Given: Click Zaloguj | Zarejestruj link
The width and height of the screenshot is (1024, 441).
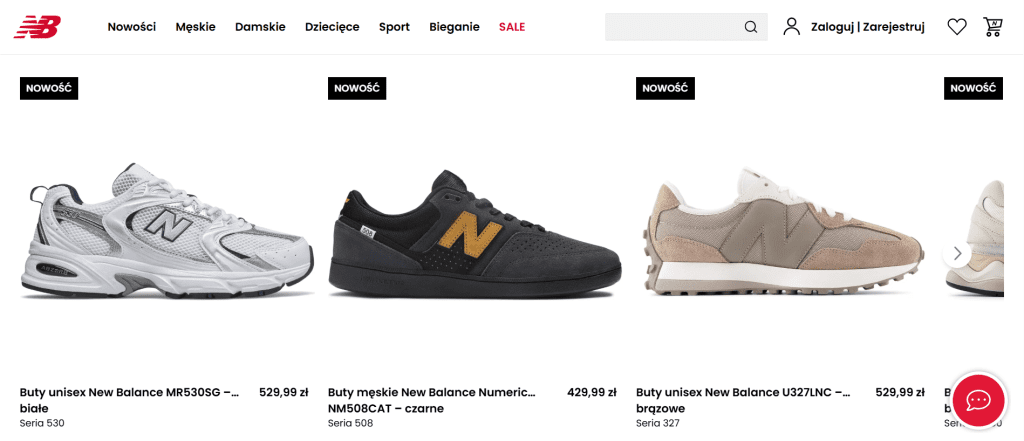Looking at the screenshot, I should tap(868, 27).
